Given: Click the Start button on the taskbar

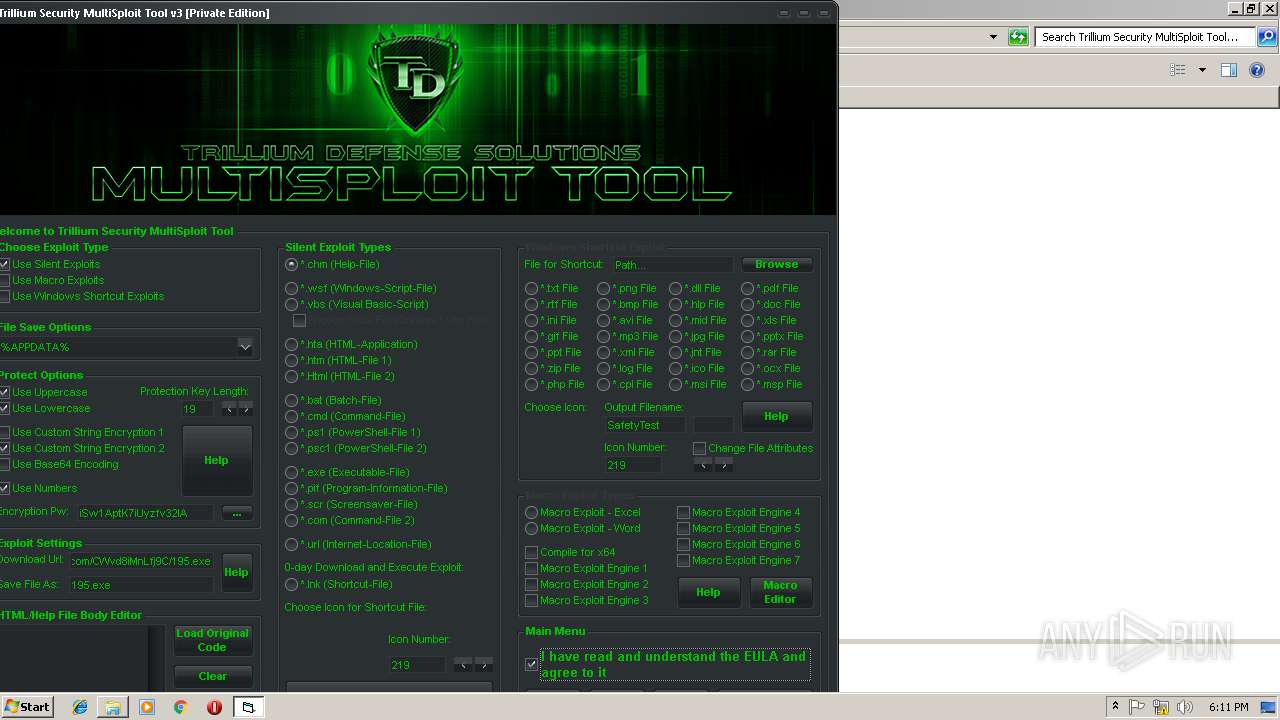Looking at the screenshot, I should [27, 706].
